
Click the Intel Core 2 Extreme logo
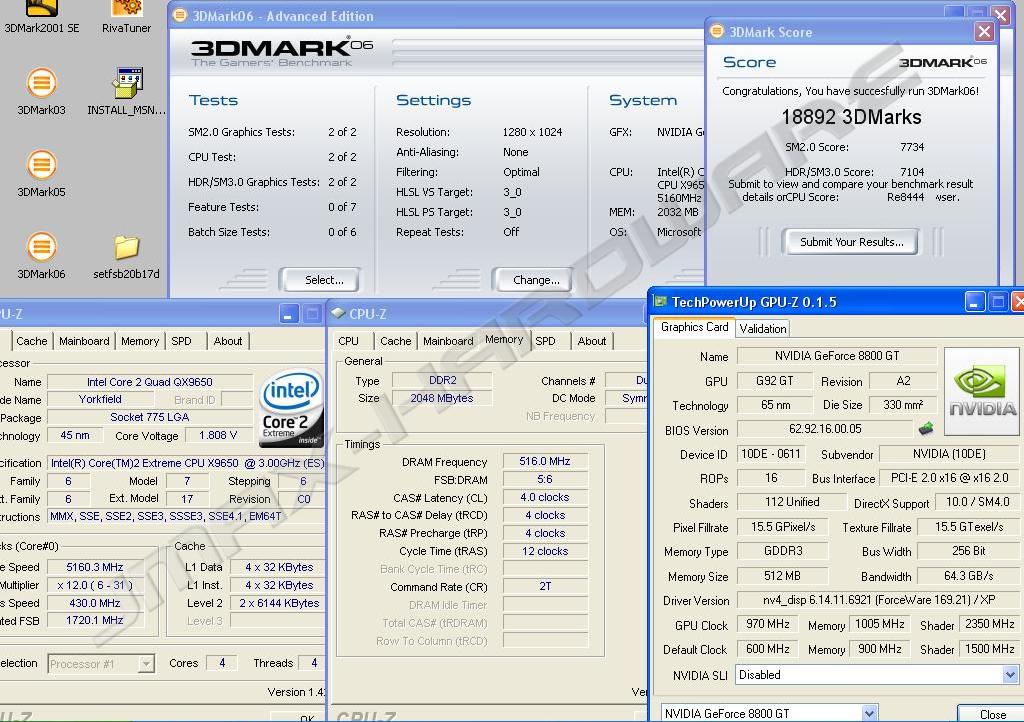(x=291, y=408)
